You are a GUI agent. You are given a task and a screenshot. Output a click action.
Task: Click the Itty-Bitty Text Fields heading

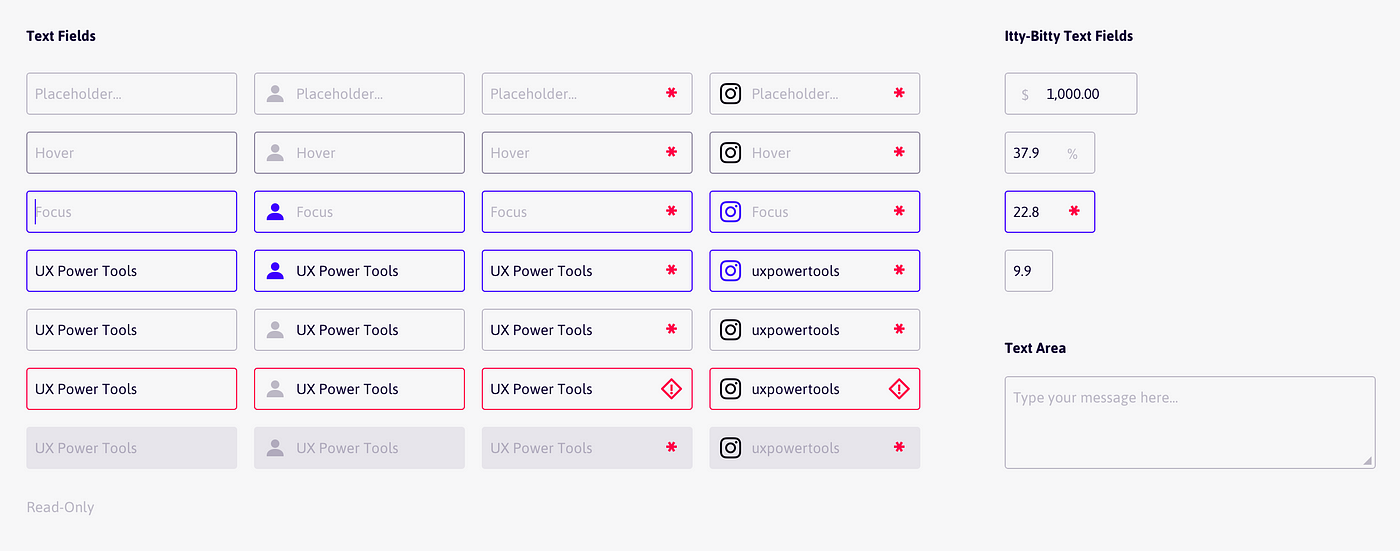click(x=1069, y=36)
